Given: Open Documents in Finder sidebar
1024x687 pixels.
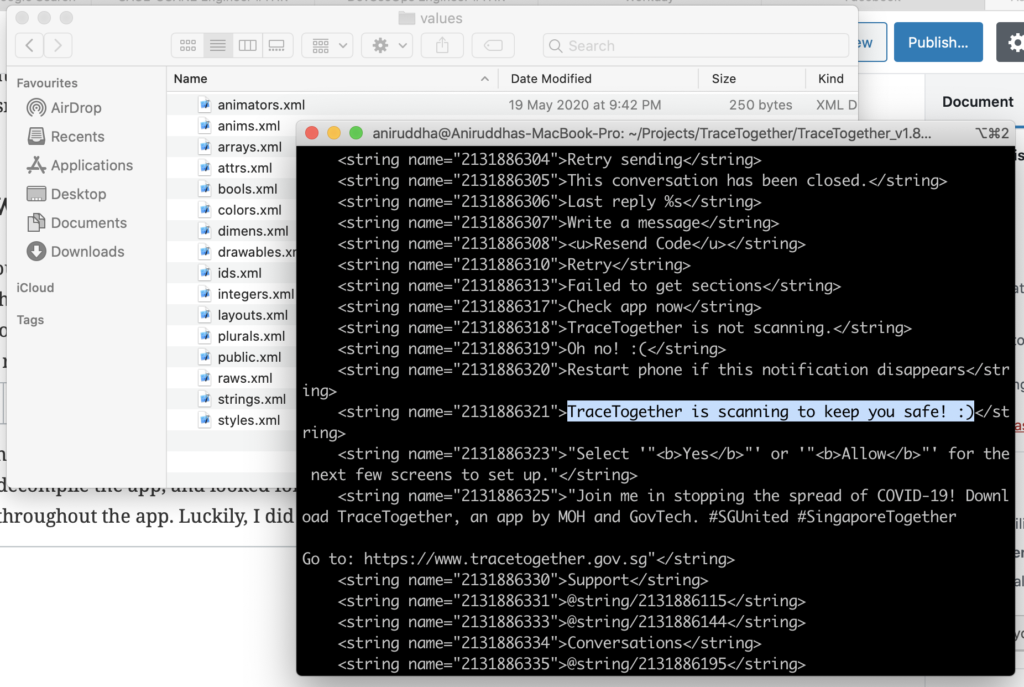Looking at the screenshot, I should tap(76, 223).
